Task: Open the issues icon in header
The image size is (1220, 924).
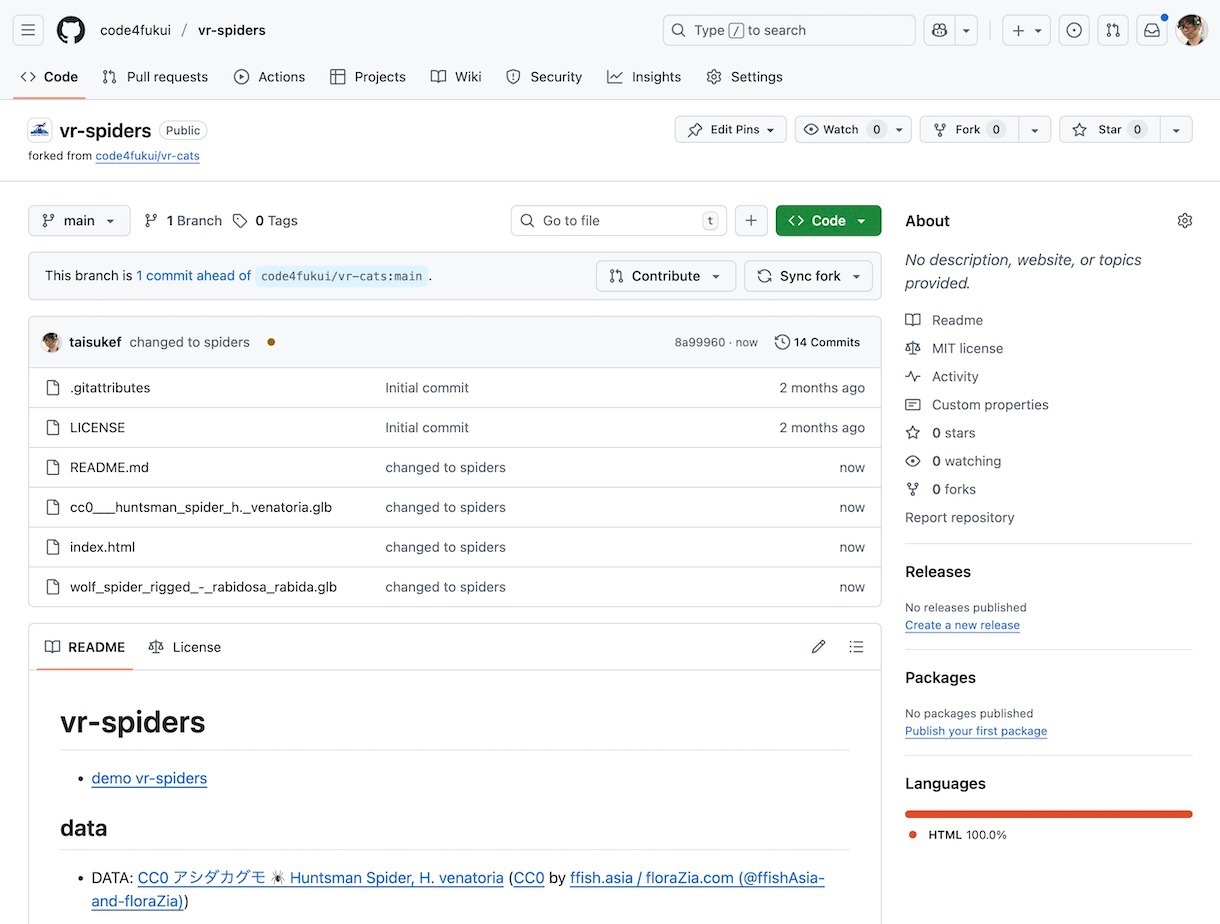Action: (x=1074, y=30)
